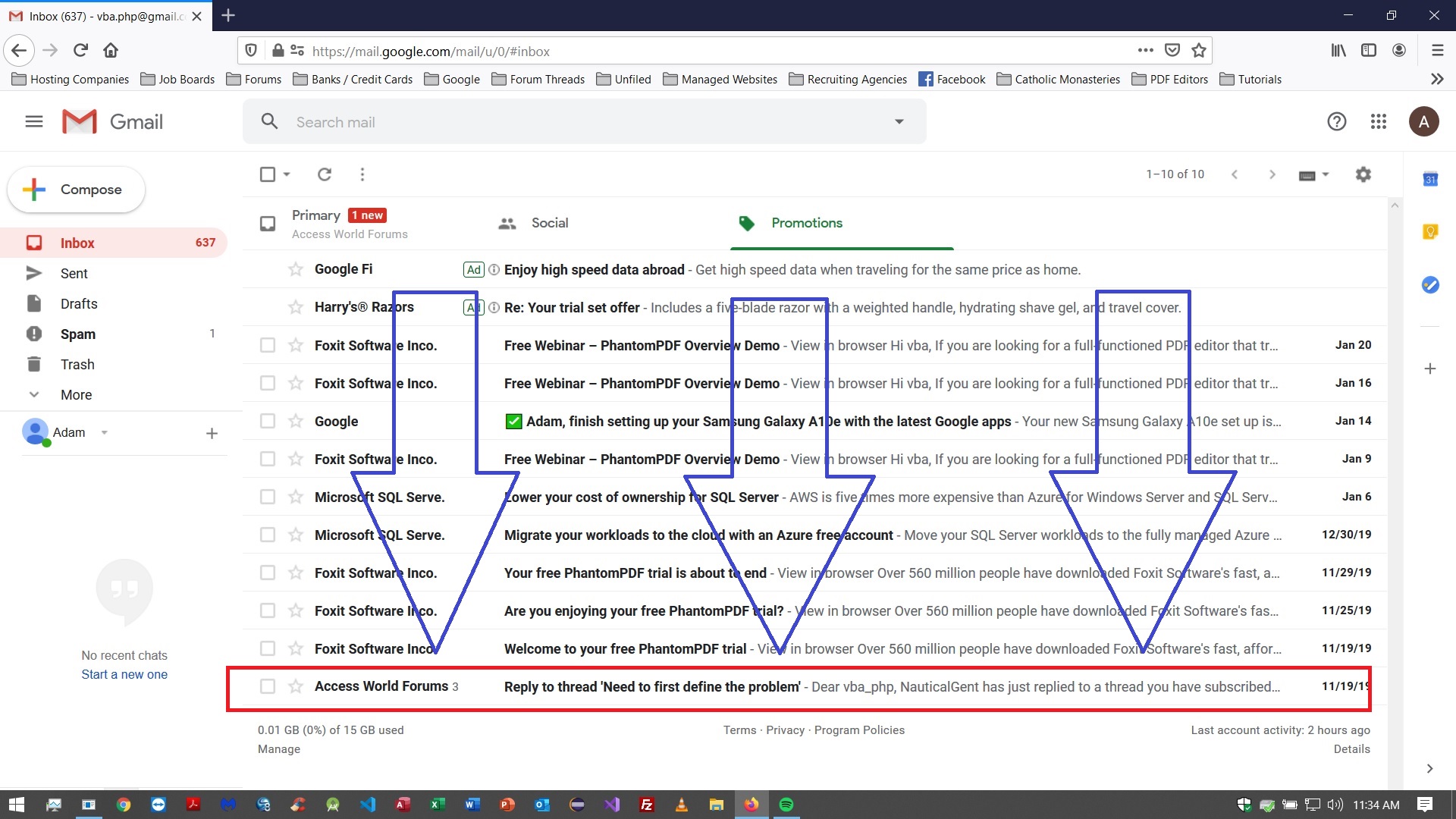Check the Foxit email dated Jan 9
The image size is (1456, 819).
(268, 459)
